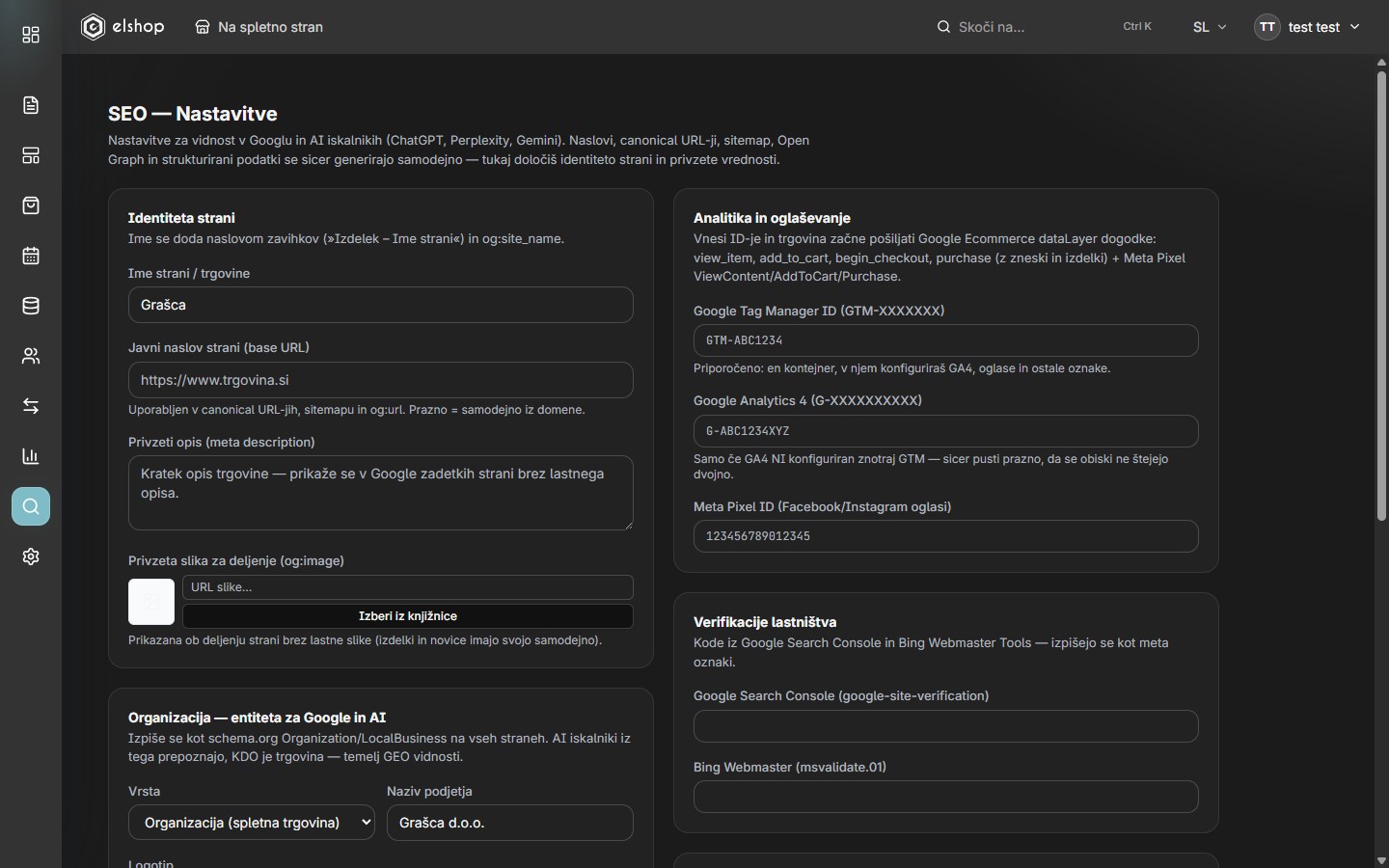The height and width of the screenshot is (868, 1389).
Task: Open the Skoči na... quick search field
Action: tap(1045, 27)
